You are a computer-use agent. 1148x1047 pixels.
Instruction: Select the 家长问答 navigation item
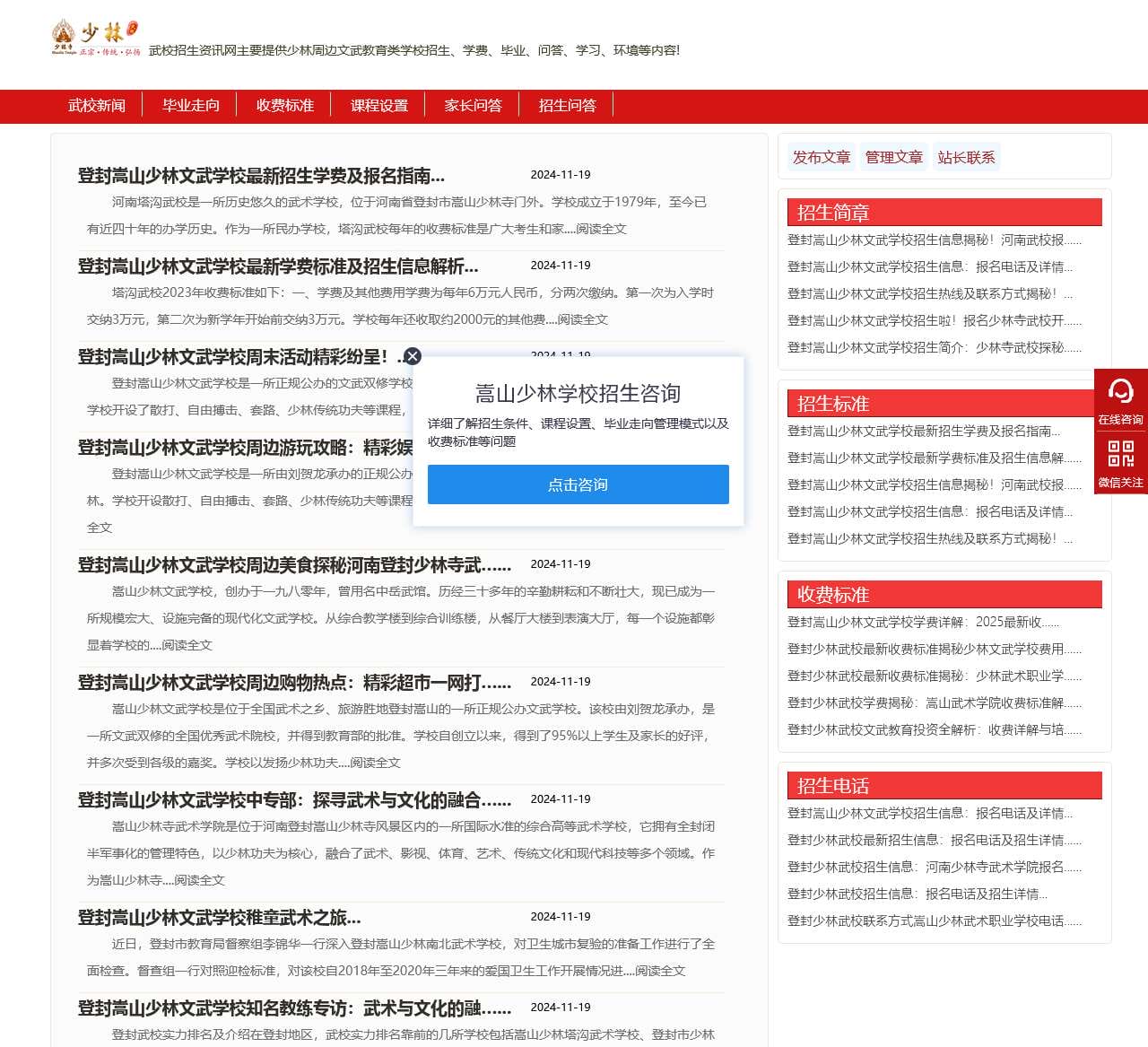473,105
